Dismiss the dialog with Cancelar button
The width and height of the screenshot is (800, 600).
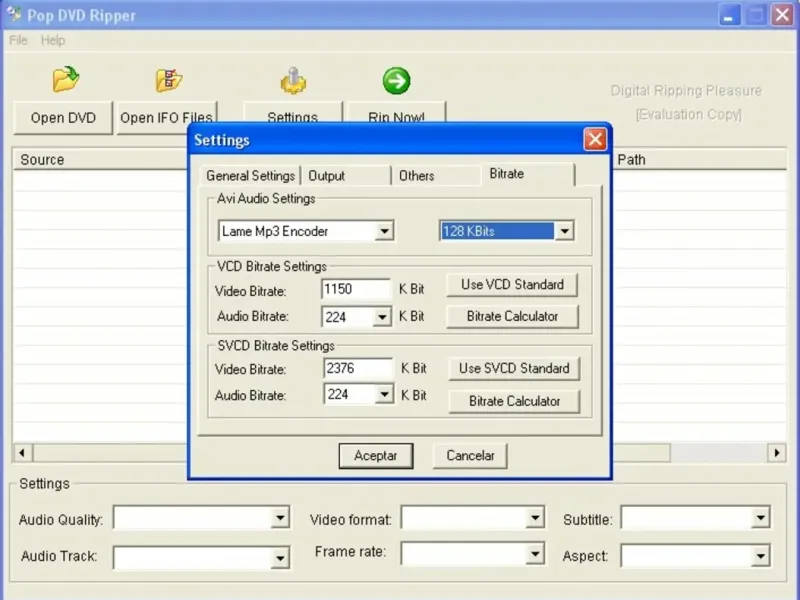coord(470,456)
